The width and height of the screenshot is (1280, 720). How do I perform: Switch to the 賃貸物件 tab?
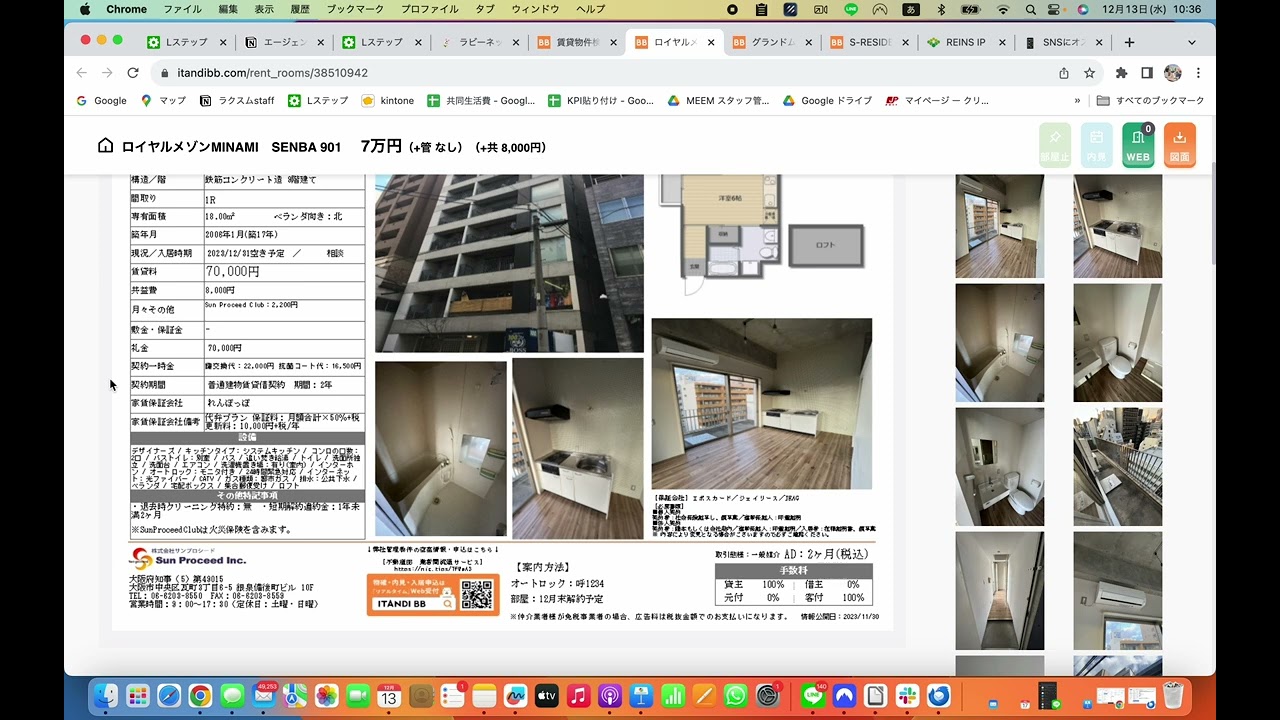pyautogui.click(x=577, y=42)
